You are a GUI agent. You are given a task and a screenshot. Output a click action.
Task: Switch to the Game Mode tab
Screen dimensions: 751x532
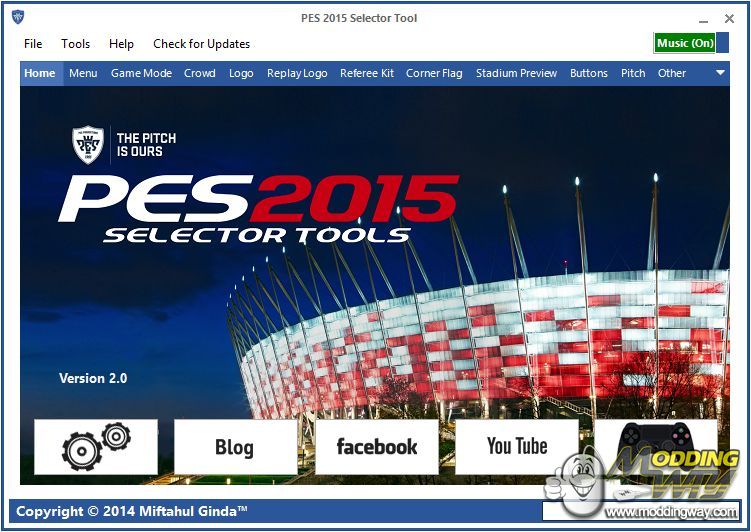click(x=141, y=73)
